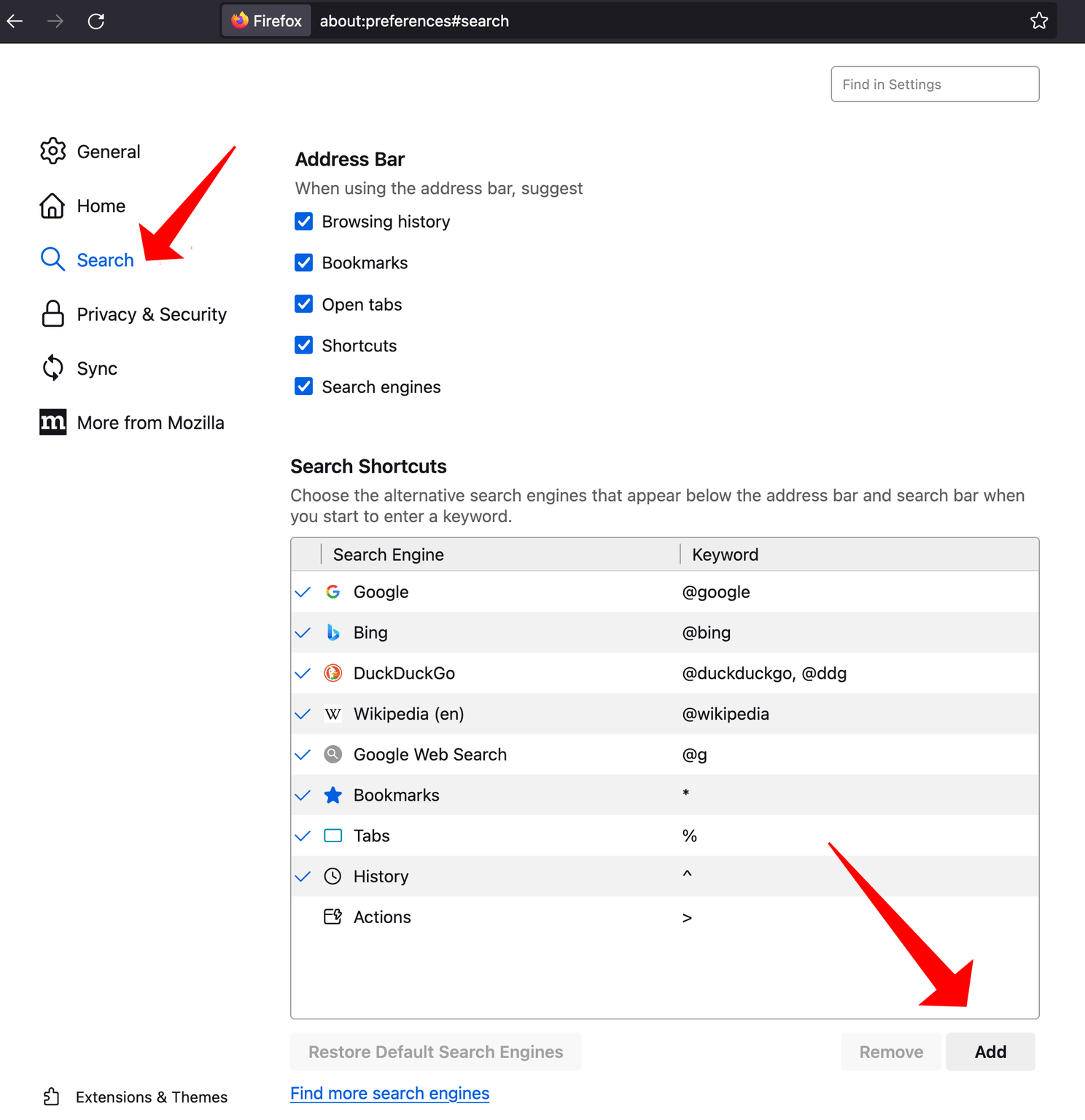Click the Mozilla 'm' logo icon
Image resolution: width=1085 pixels, height=1120 pixels.
[52, 421]
